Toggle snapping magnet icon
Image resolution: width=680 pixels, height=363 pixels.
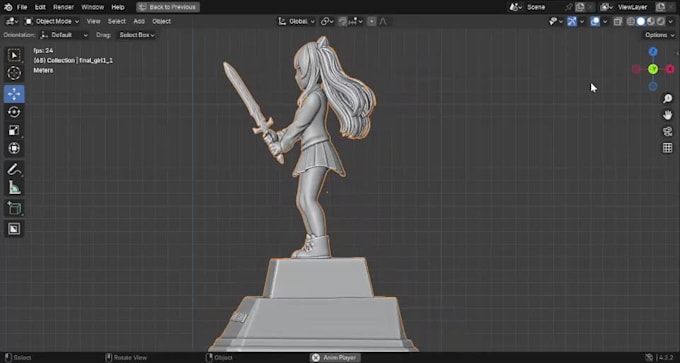pos(343,21)
